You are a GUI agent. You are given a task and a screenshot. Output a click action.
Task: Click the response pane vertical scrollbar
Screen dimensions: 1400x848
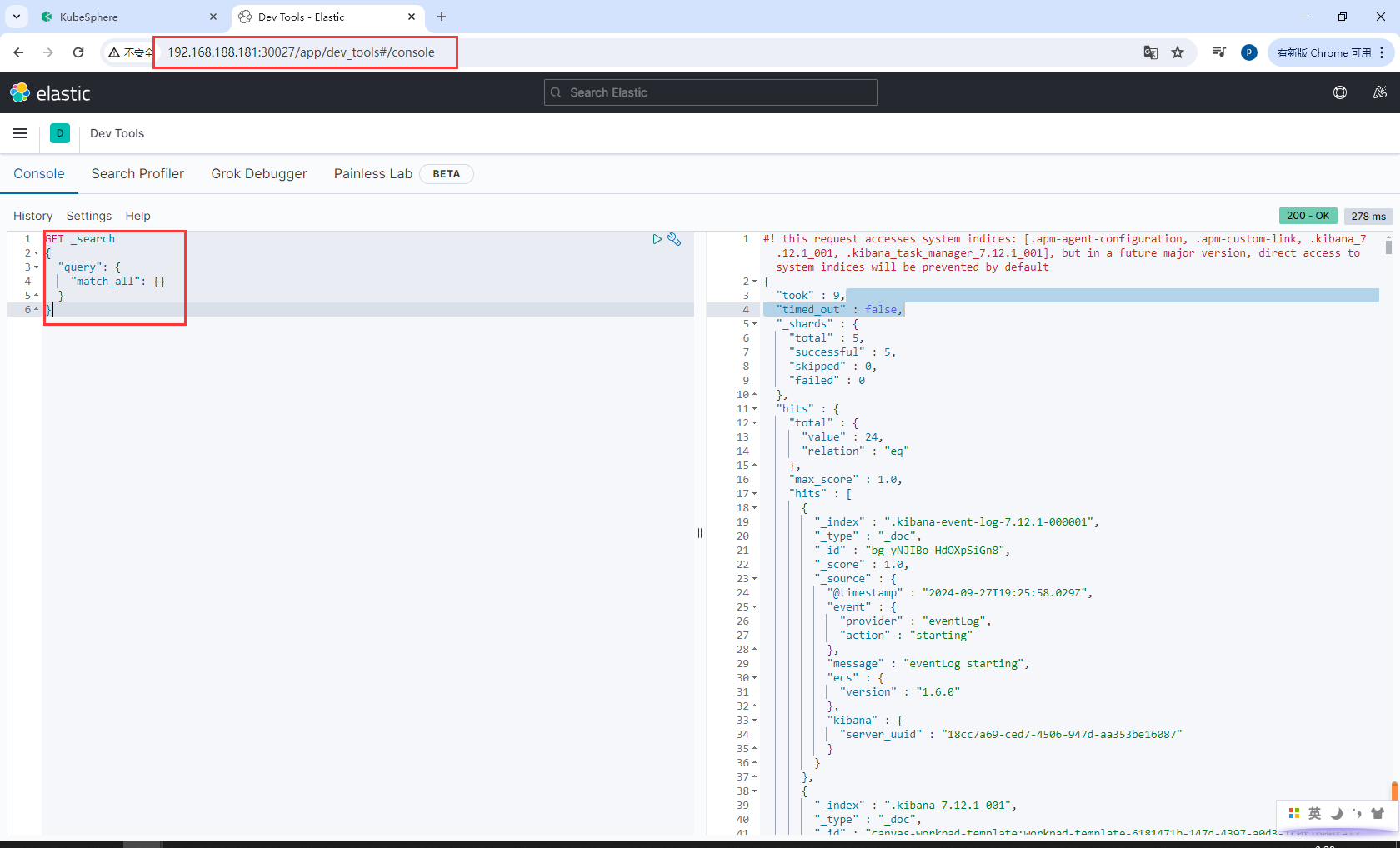pos(1388,246)
